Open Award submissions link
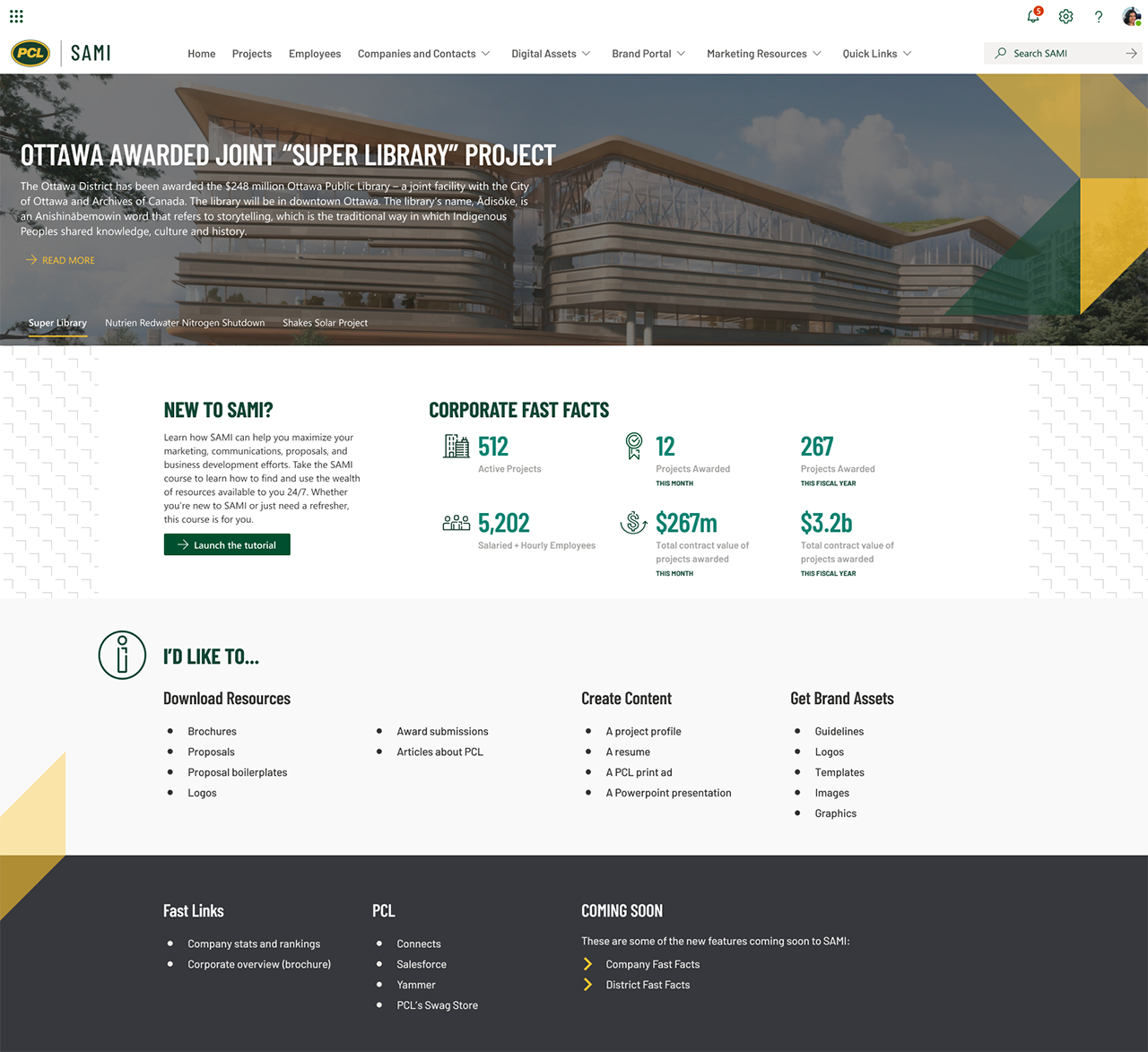 coord(443,732)
